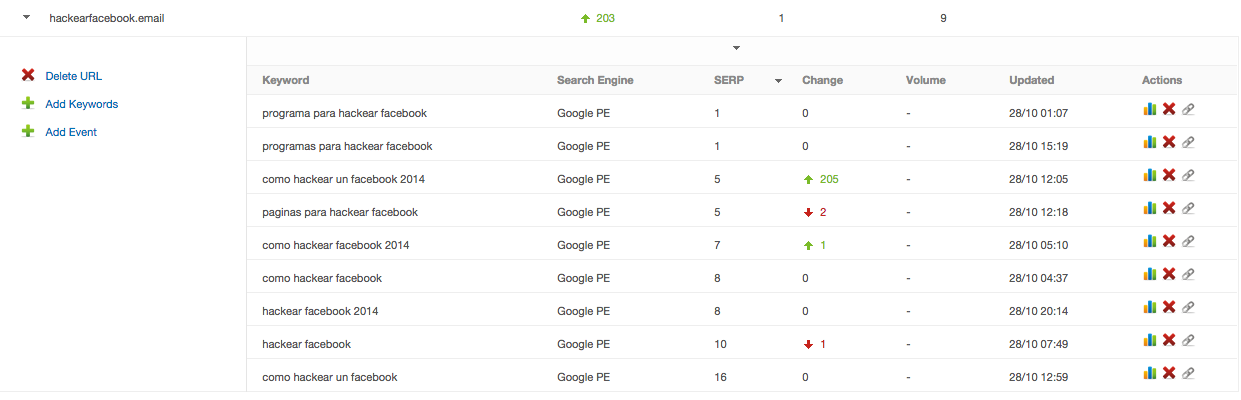Click red X icon beside Delete URL
This screenshot has width=1241, height=400.
pyautogui.click(x=28, y=75)
